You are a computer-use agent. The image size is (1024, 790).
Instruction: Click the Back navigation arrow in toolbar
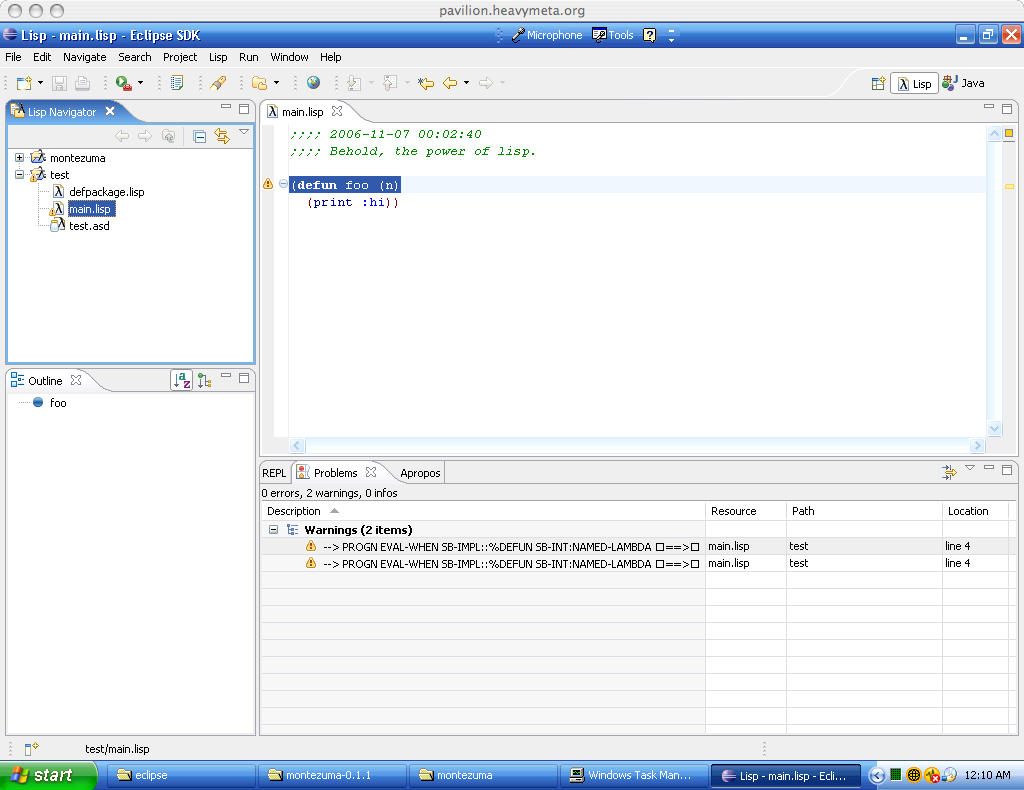[450, 83]
